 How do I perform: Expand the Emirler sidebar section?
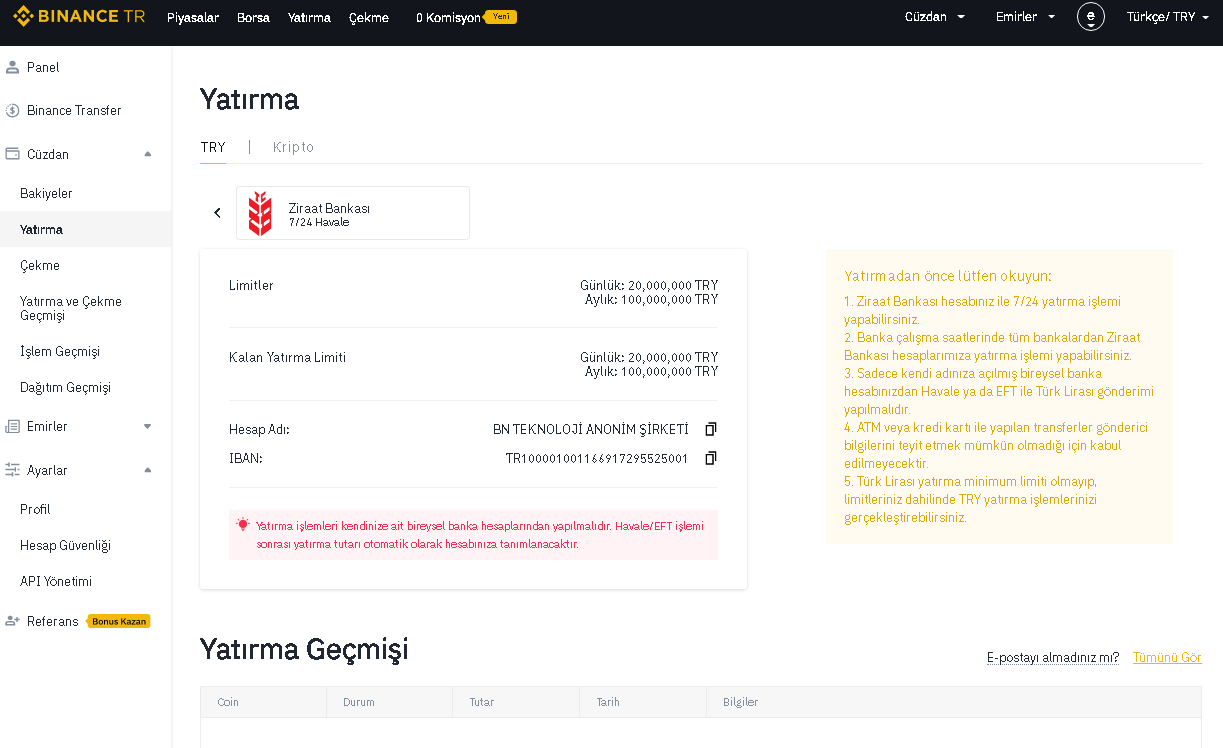(148, 426)
